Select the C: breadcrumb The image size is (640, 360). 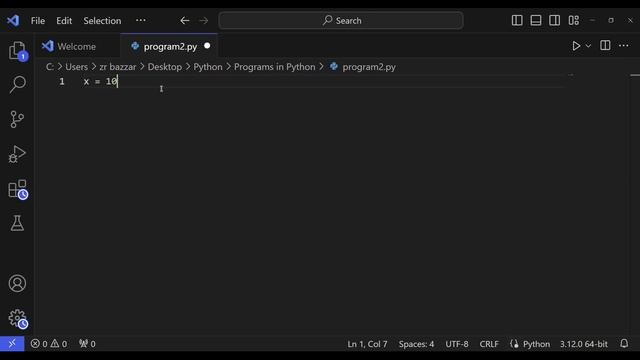coord(50,67)
